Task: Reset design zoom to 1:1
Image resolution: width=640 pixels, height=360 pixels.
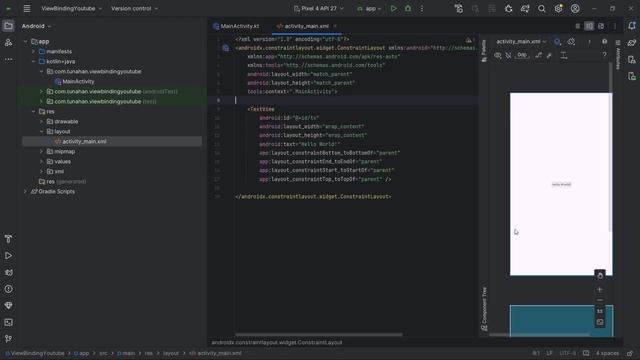Action: [x=600, y=311]
